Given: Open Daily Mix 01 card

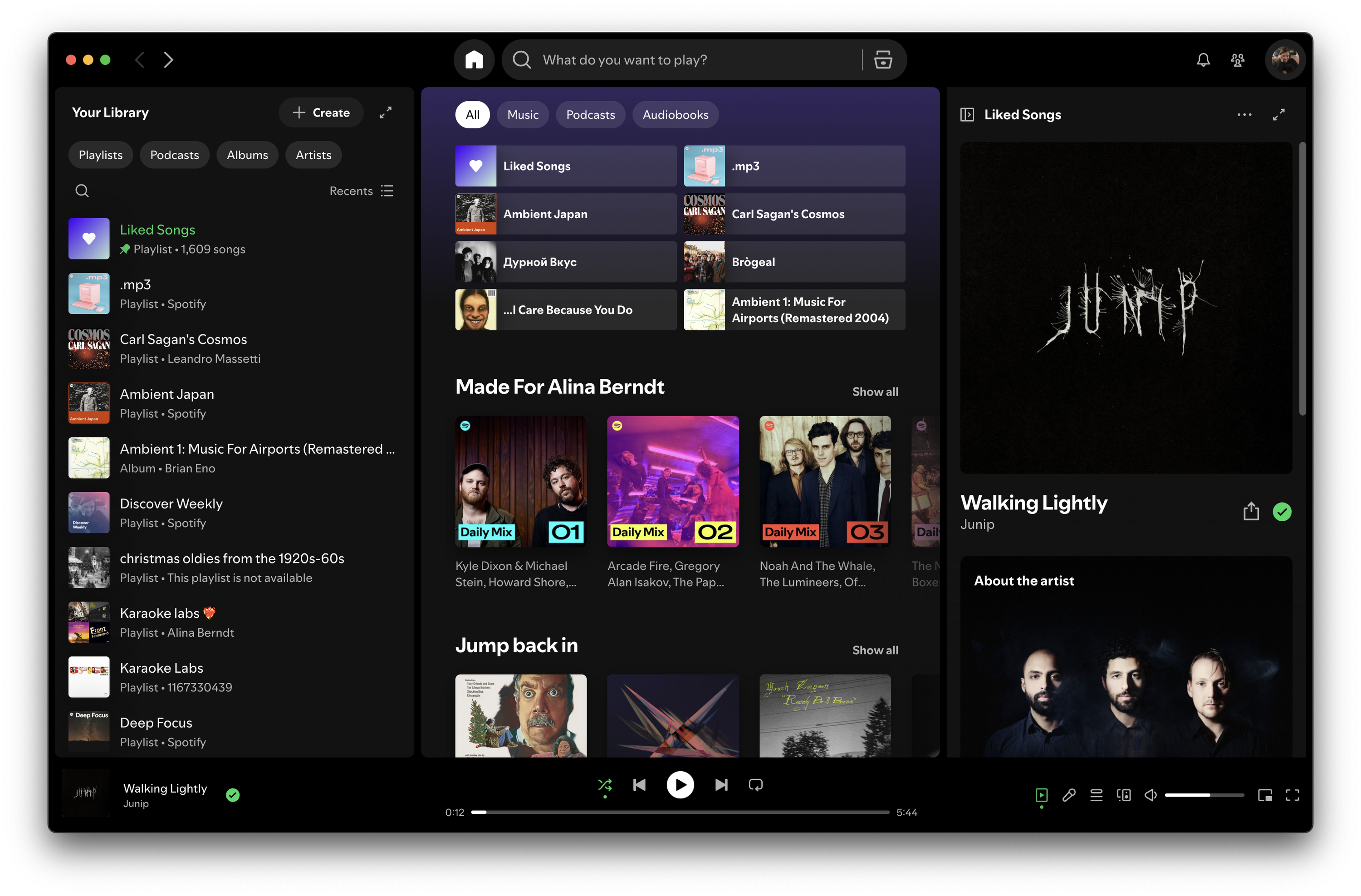Looking at the screenshot, I should (x=520, y=503).
